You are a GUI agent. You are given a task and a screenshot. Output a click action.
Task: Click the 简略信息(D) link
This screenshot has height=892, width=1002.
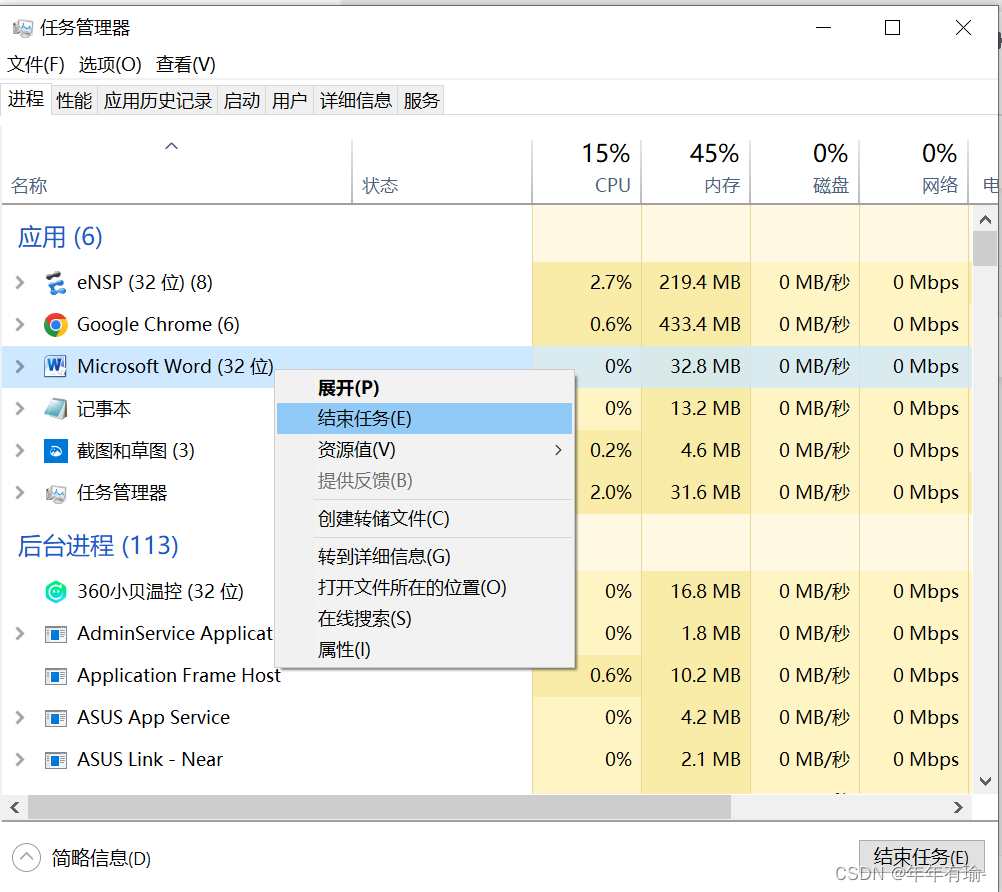101,858
